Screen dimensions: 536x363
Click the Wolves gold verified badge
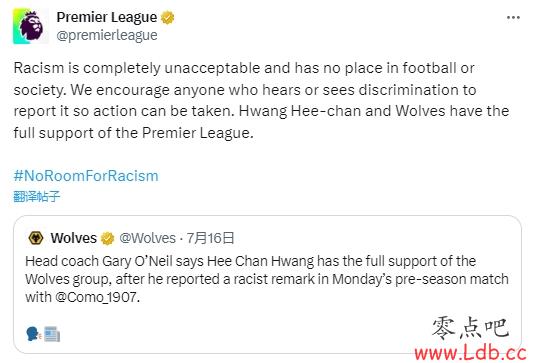[x=107, y=238]
